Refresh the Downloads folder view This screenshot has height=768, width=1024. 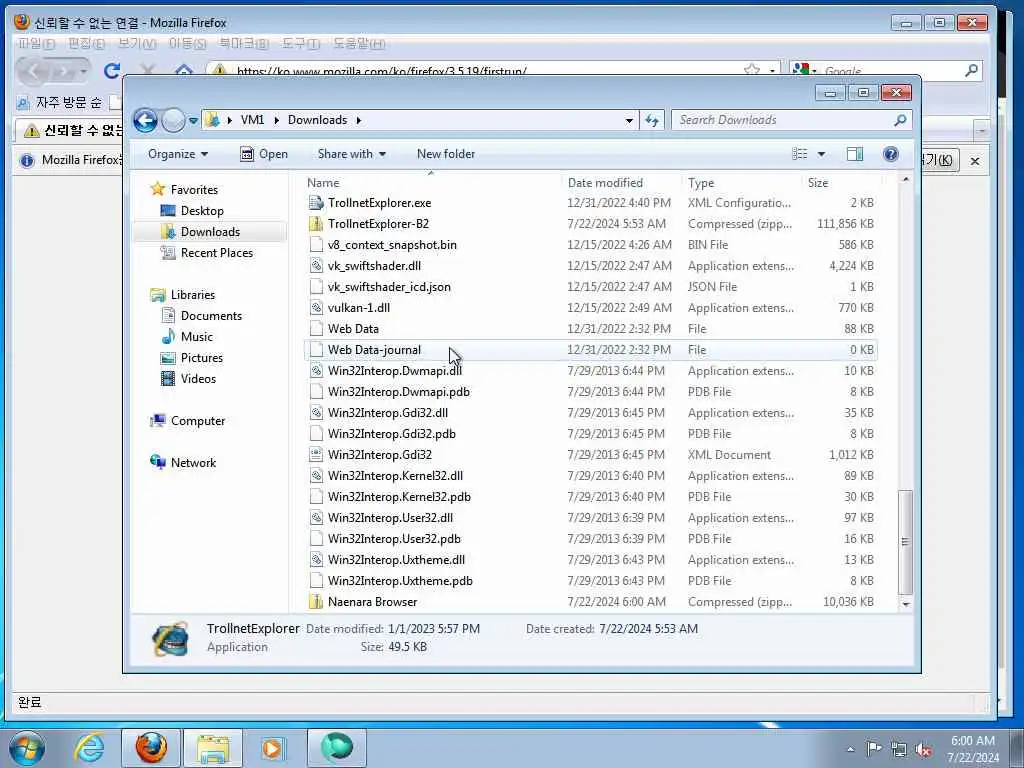(x=652, y=120)
